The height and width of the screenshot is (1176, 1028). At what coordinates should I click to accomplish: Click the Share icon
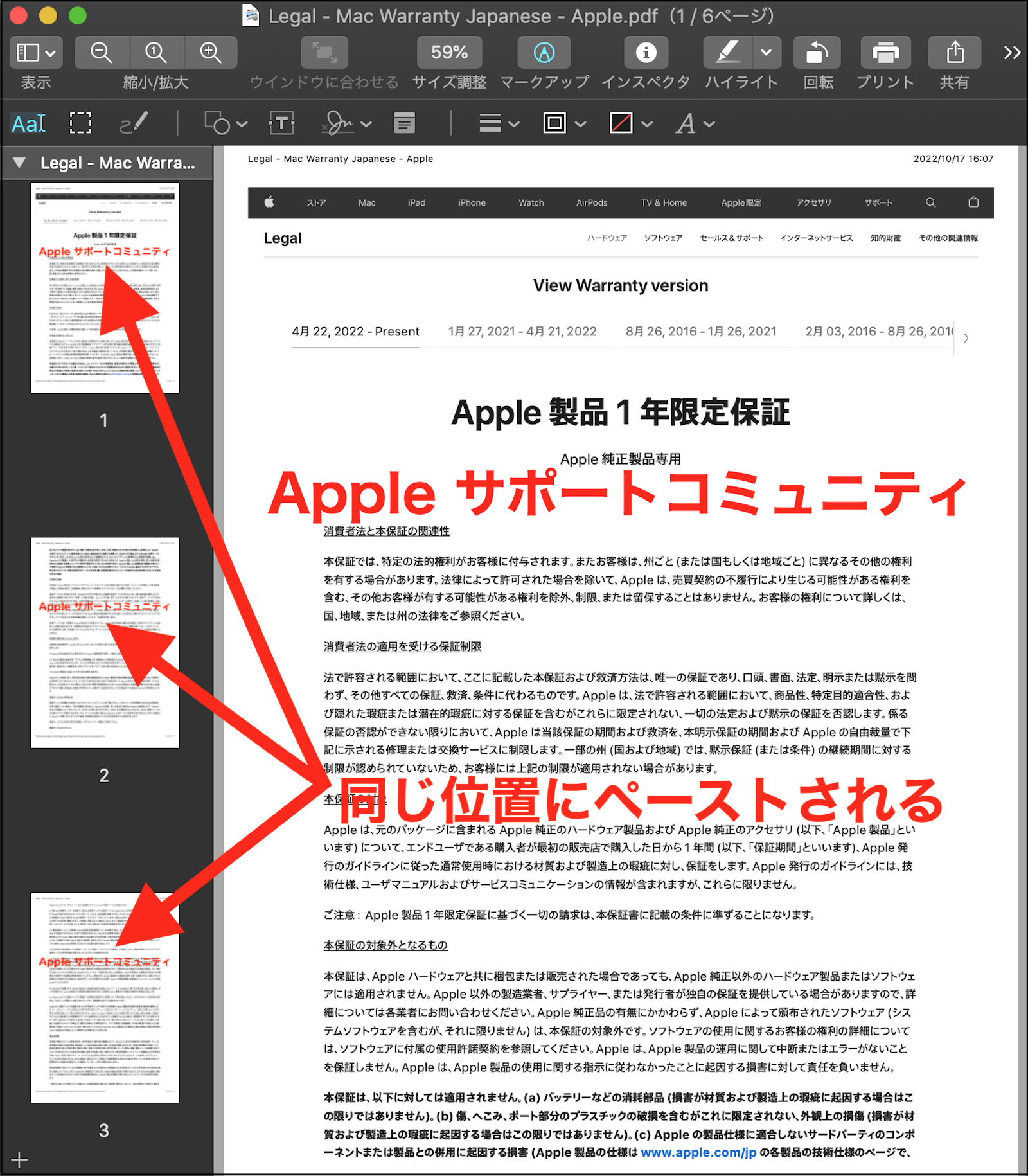(955, 53)
